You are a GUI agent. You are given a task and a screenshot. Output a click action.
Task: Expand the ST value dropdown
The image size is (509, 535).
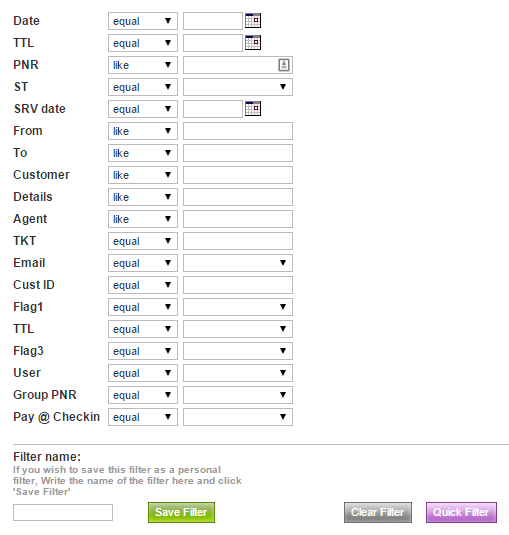(238, 87)
